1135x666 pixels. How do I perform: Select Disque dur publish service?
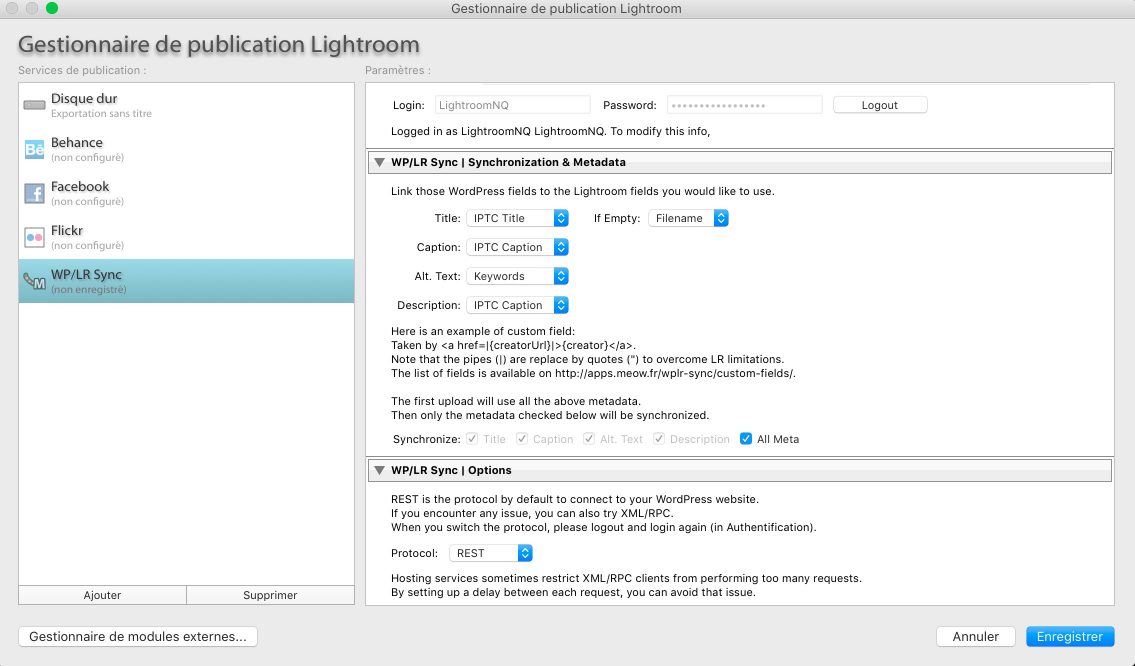(x=186, y=105)
